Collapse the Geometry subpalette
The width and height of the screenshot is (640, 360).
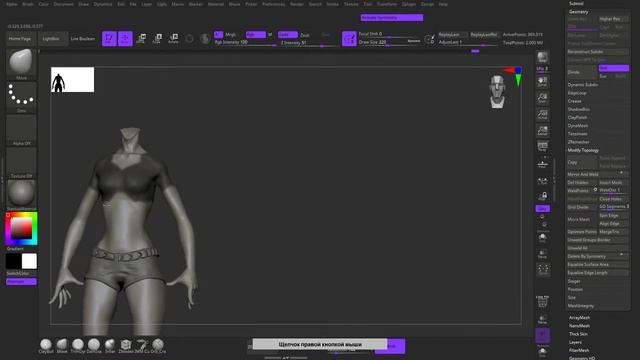579,12
